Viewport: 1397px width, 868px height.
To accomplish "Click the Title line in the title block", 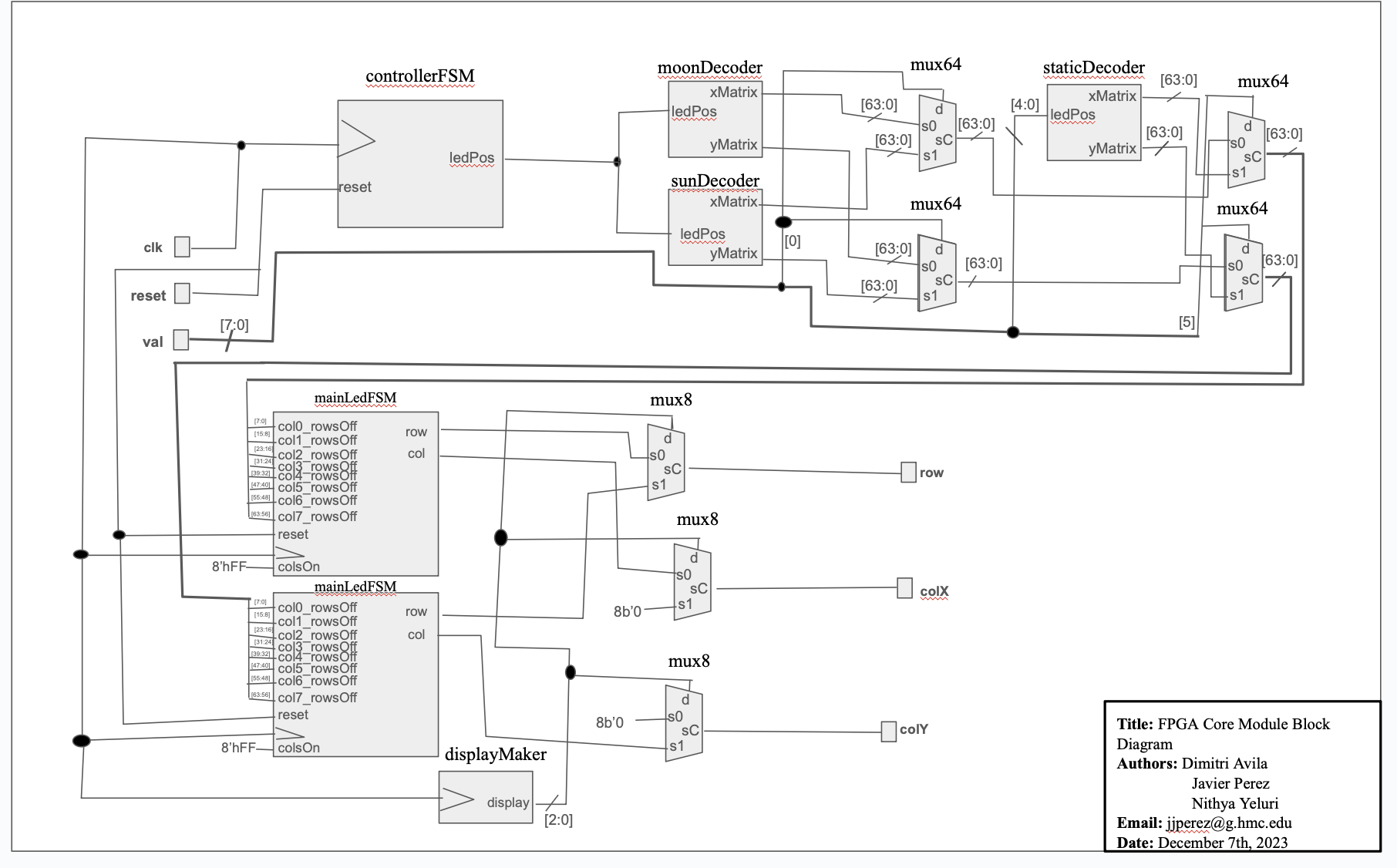I will (x=1224, y=734).
